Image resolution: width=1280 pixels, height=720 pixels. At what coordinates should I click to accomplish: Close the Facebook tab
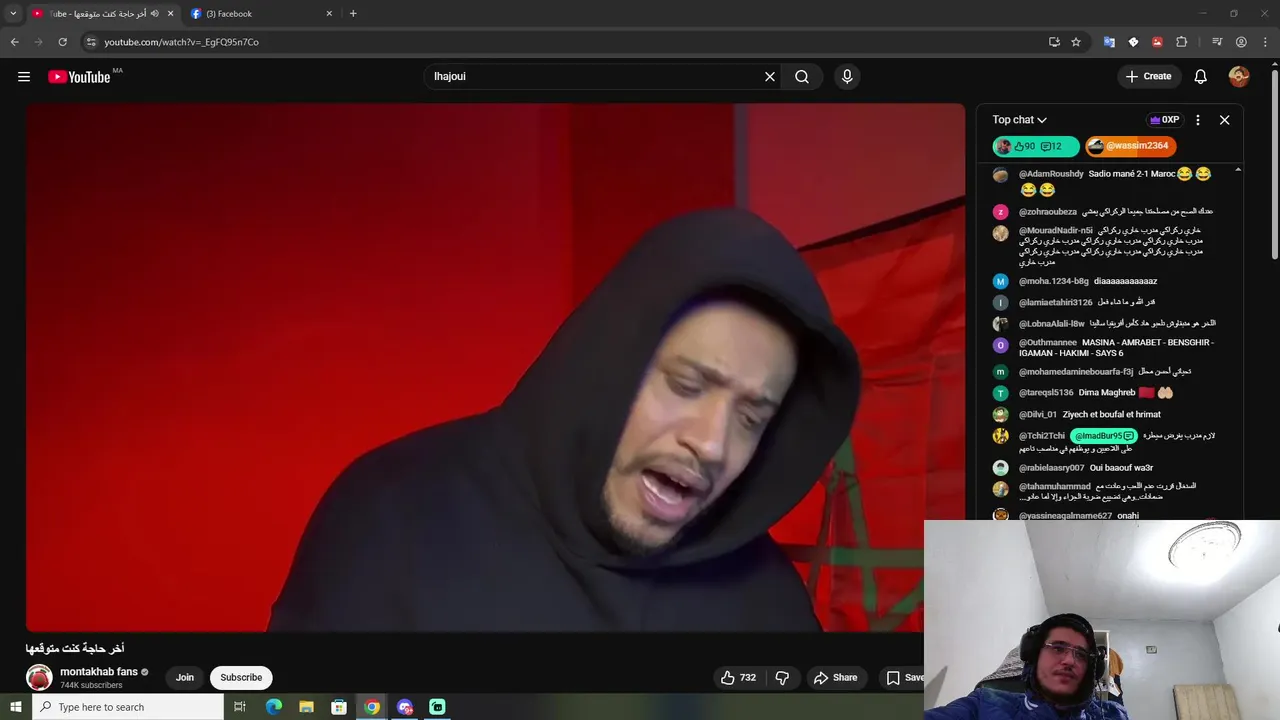(x=329, y=14)
